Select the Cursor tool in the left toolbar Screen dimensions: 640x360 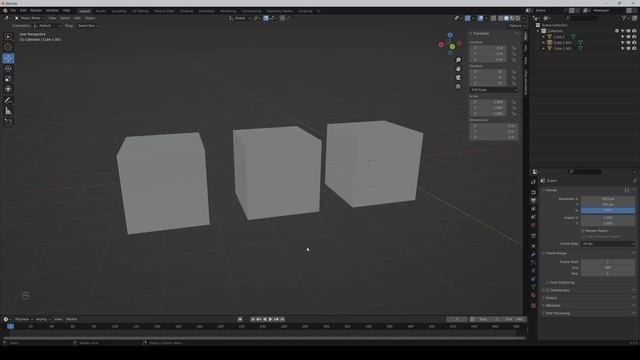[8, 47]
